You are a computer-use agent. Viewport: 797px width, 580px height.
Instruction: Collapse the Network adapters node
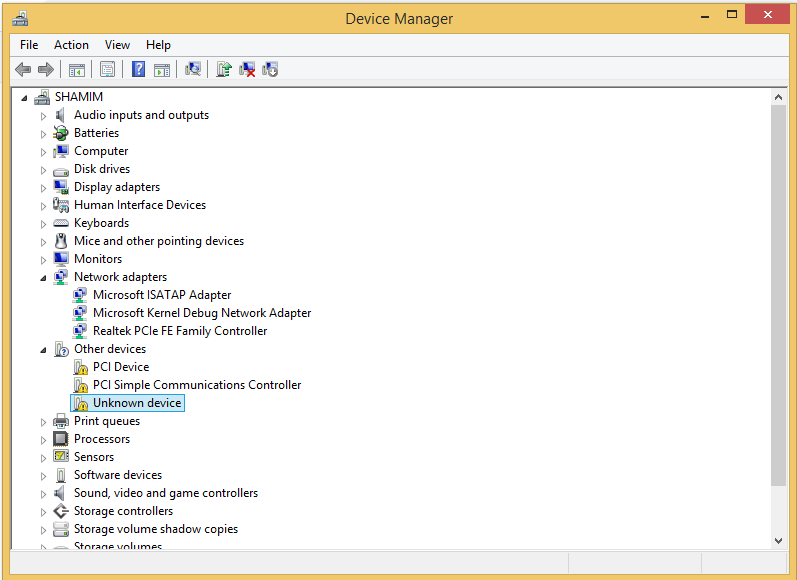[x=43, y=278]
